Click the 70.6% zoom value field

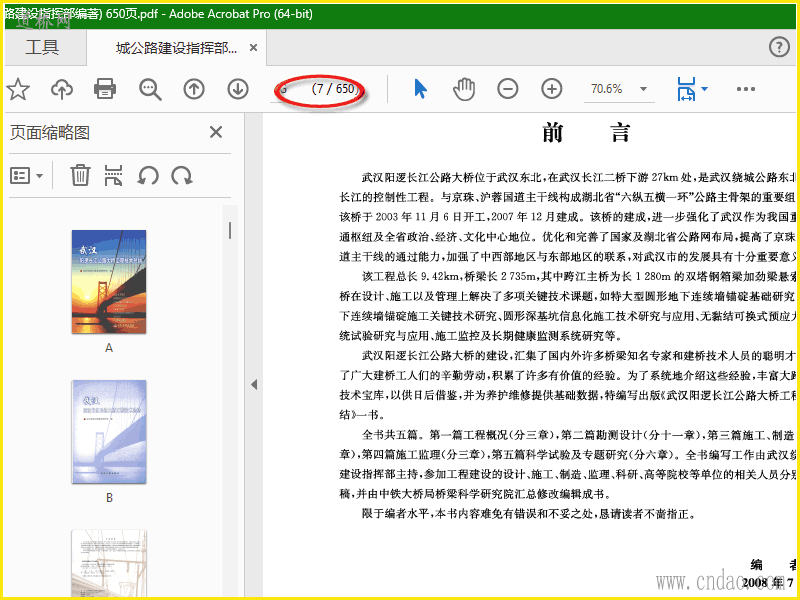click(607, 89)
